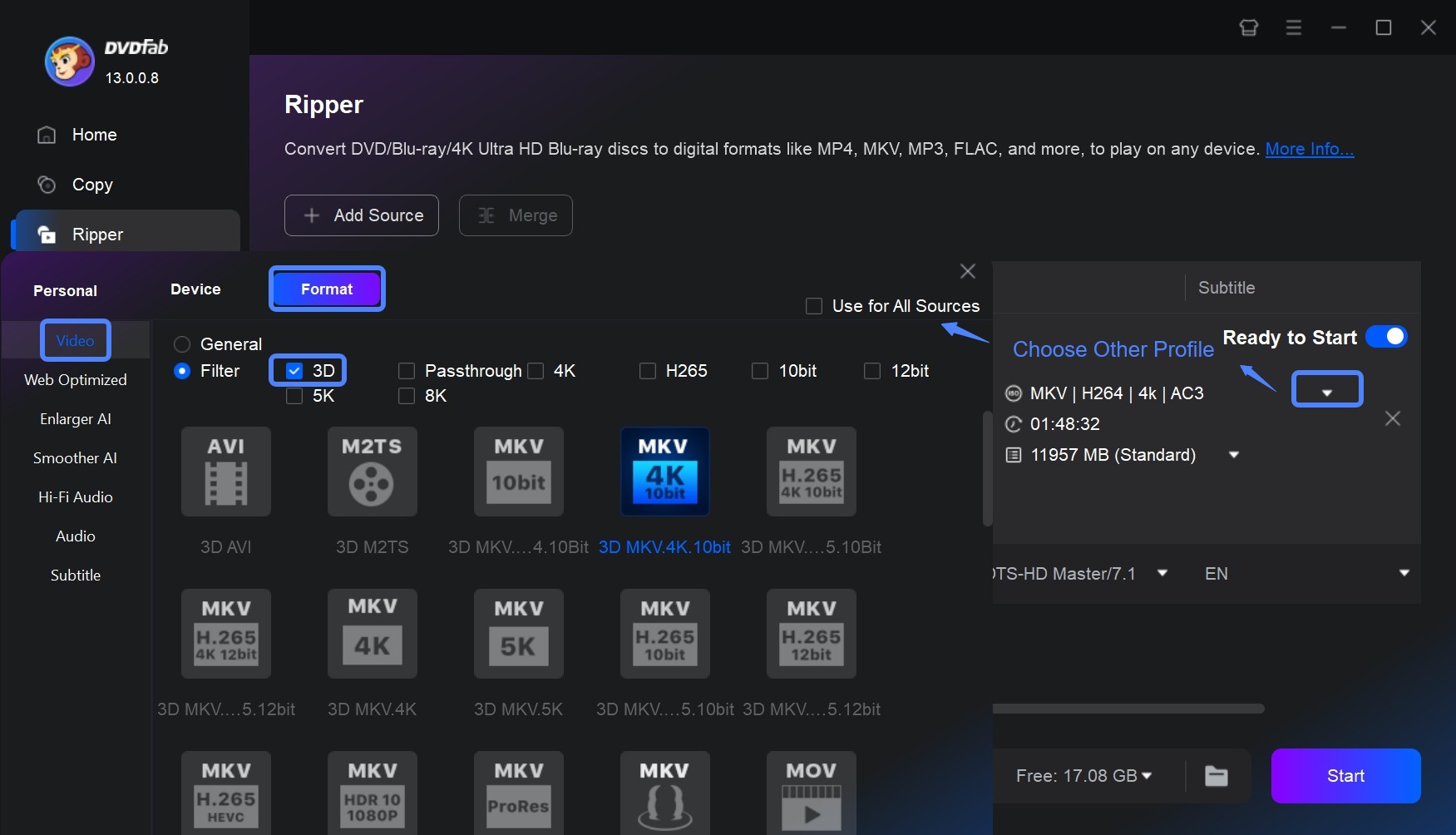
Task: Click the Add Source button
Action: click(x=362, y=215)
